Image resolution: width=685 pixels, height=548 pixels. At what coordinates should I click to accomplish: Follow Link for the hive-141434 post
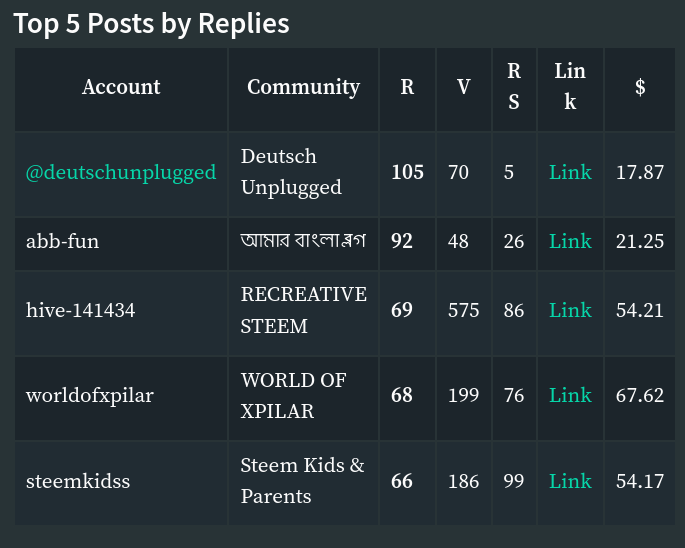[x=570, y=310]
